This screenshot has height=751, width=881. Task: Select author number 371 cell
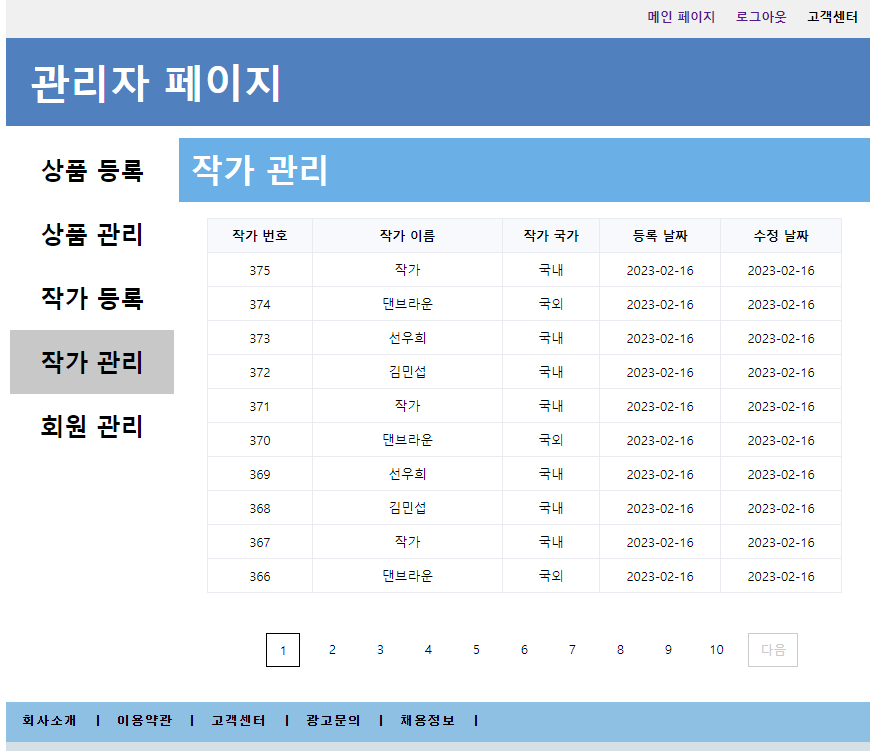[260, 406]
